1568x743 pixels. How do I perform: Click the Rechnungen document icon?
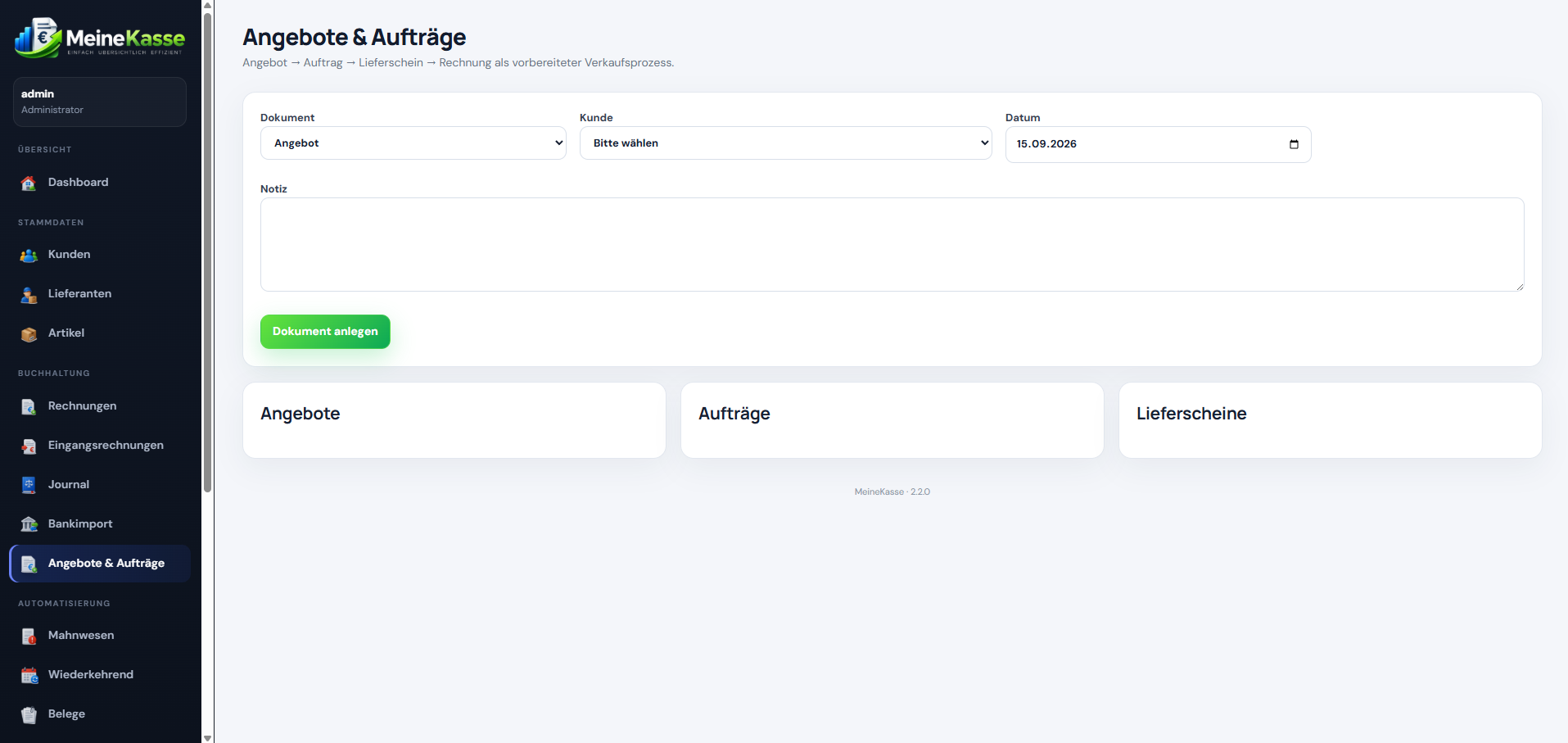pyautogui.click(x=29, y=406)
